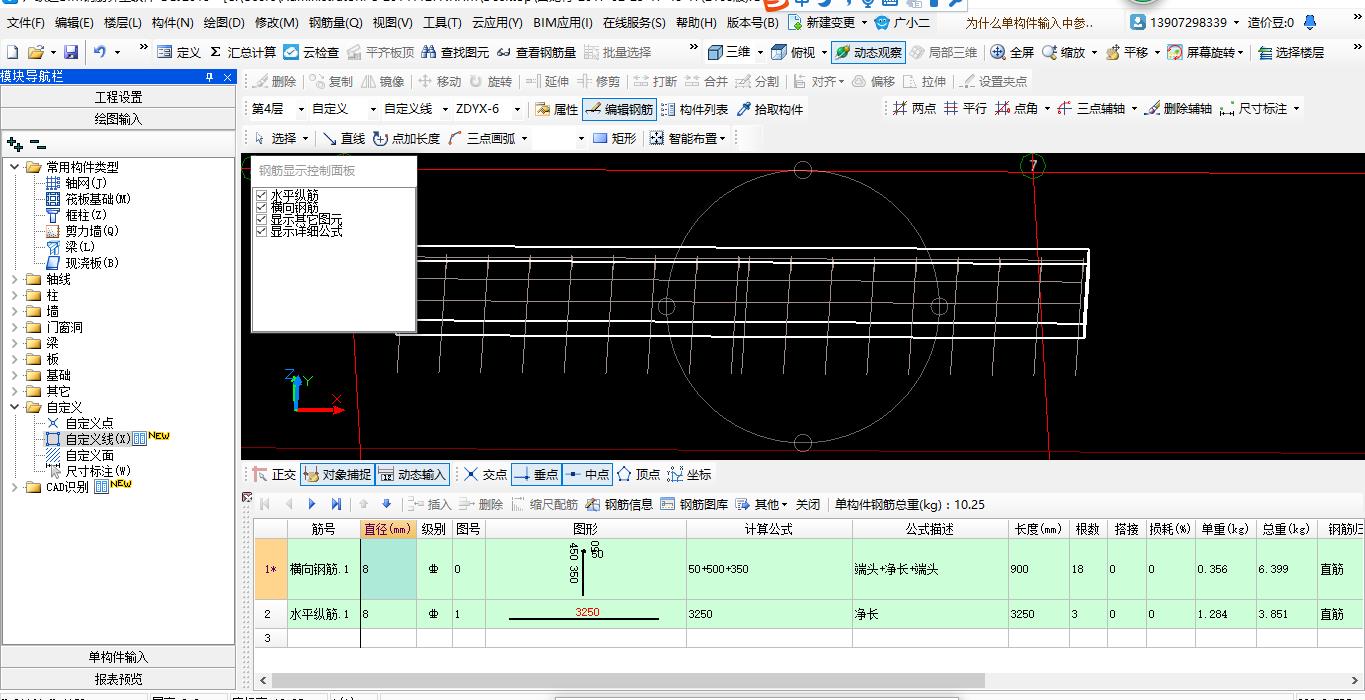Viewport: 1365px width, 700px height.
Task: Click the 3250 calculation formula cell
Action: (x=768, y=613)
